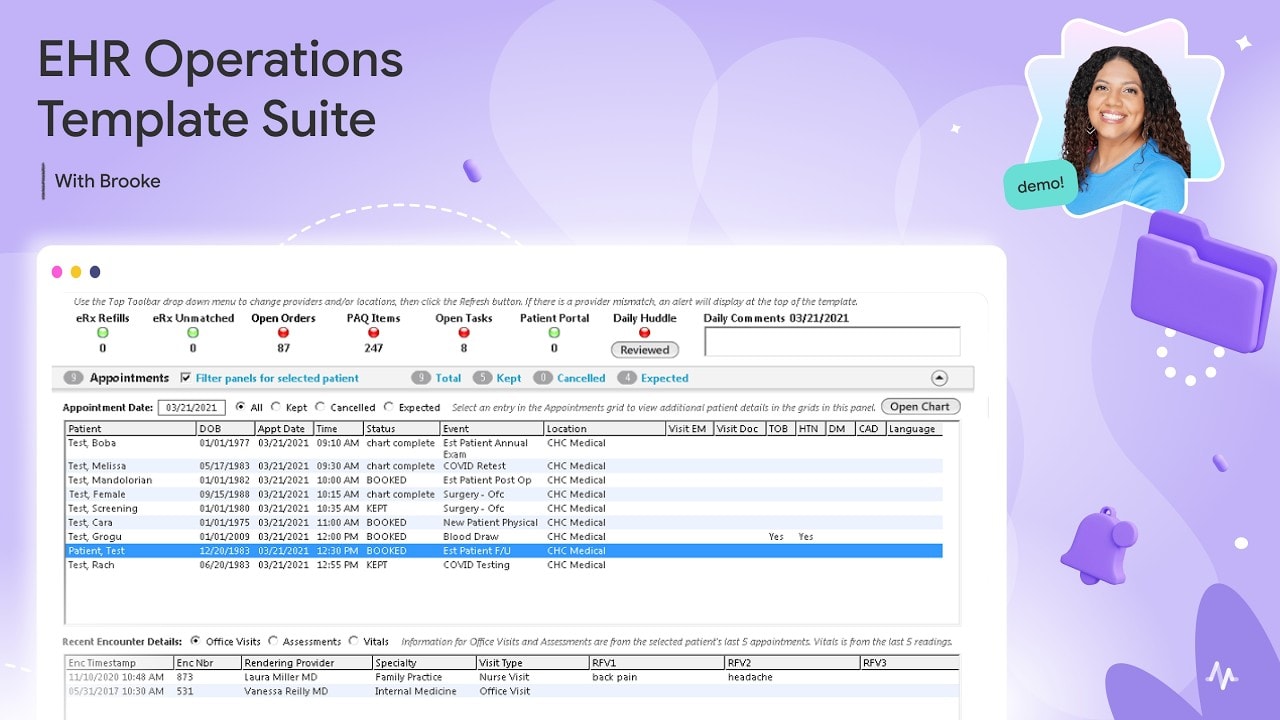Click the eRx Refills green status light

pyautogui.click(x=102, y=333)
